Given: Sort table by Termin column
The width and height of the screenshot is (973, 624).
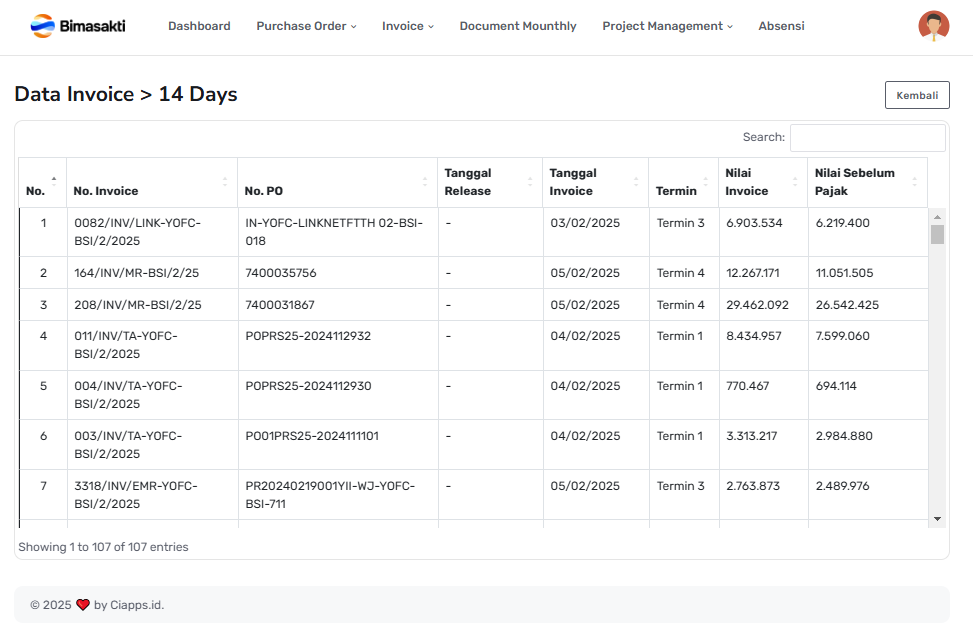Looking at the screenshot, I should point(706,181).
